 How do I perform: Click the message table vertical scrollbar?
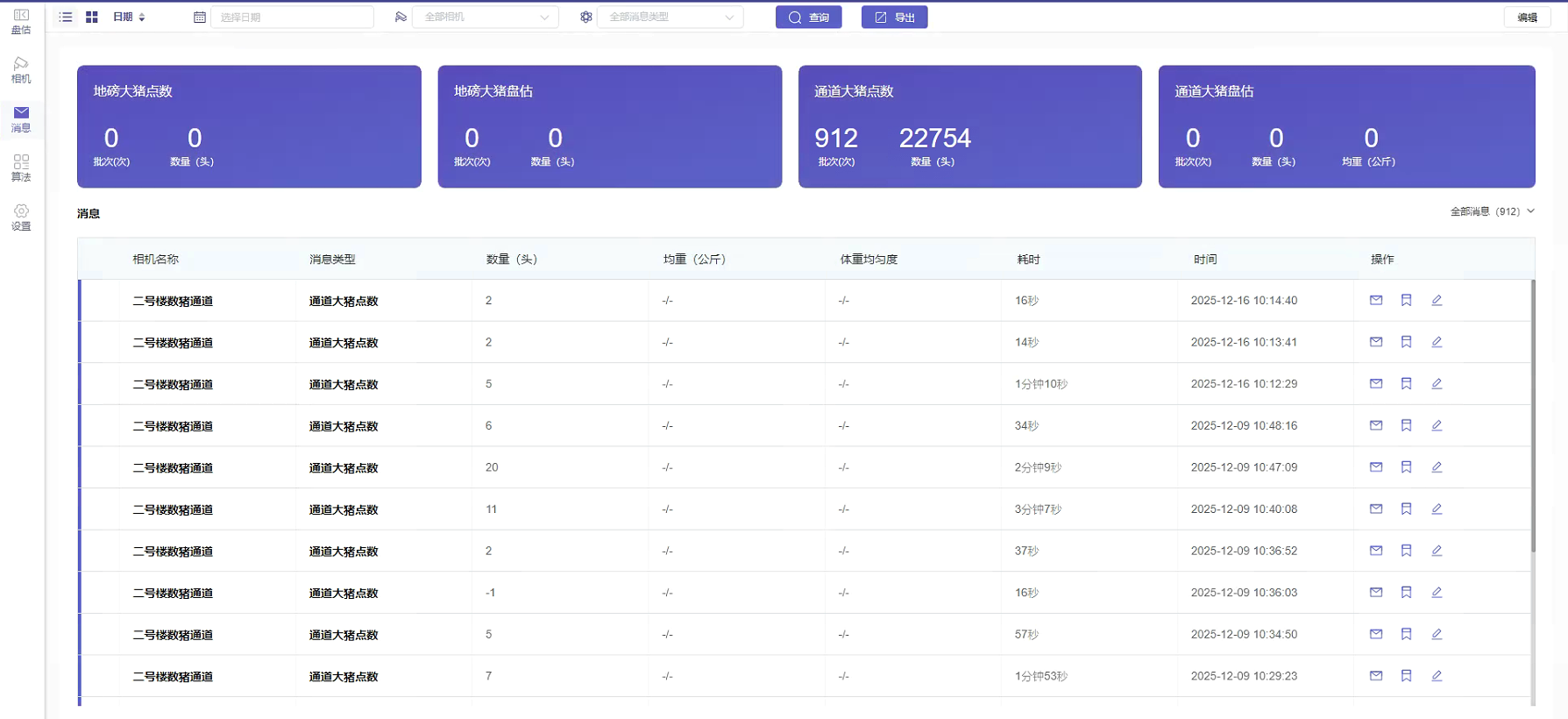click(x=1533, y=416)
